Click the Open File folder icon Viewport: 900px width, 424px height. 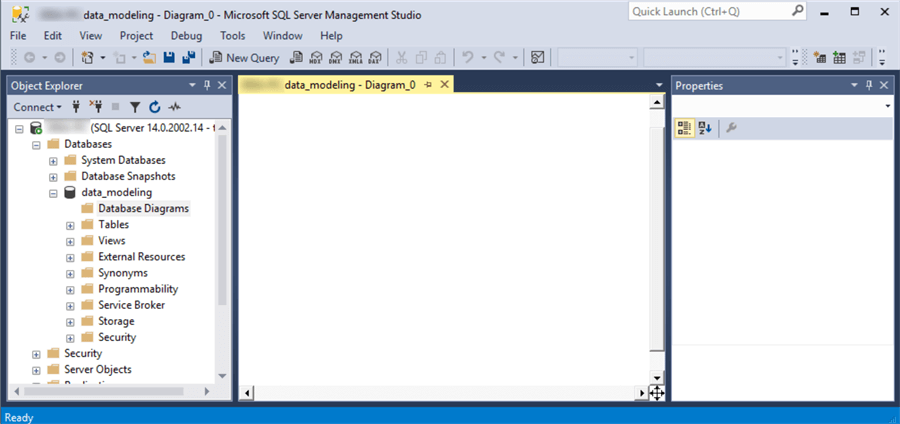click(x=149, y=57)
